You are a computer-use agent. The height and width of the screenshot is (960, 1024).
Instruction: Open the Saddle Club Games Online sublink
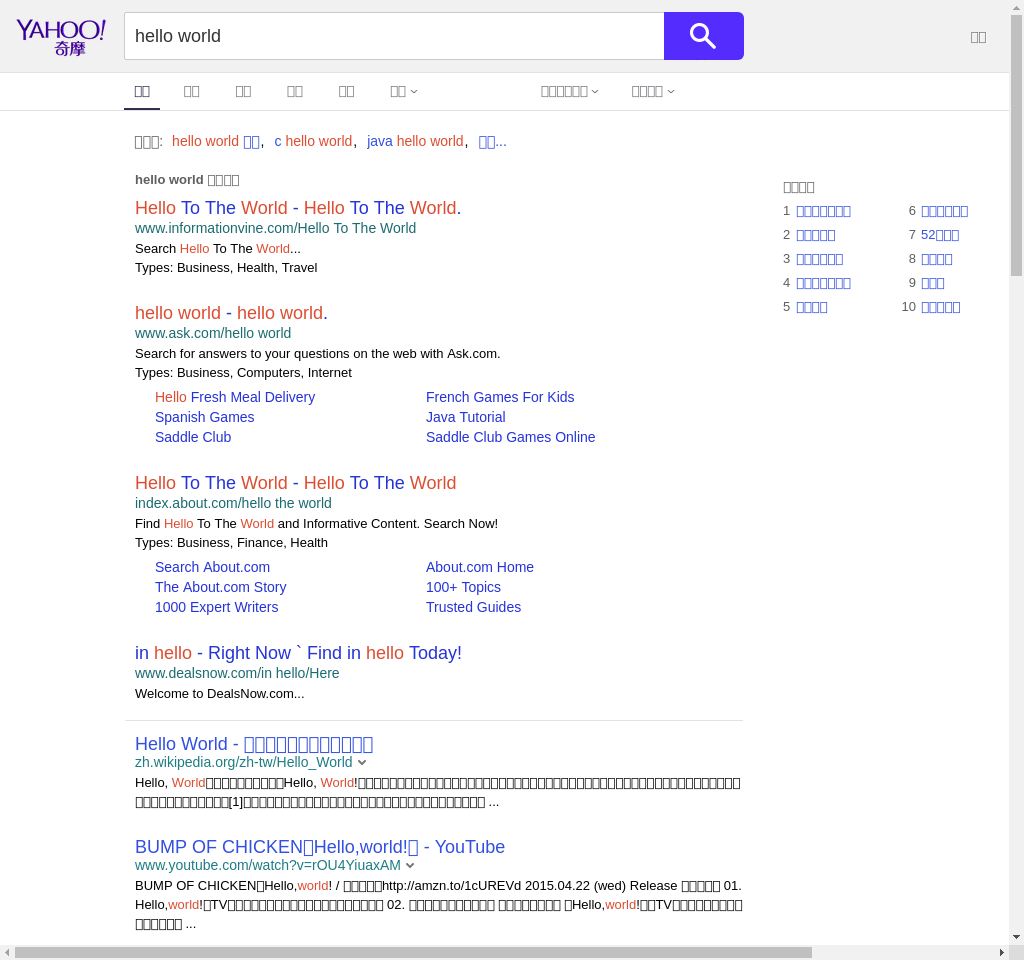(511, 438)
